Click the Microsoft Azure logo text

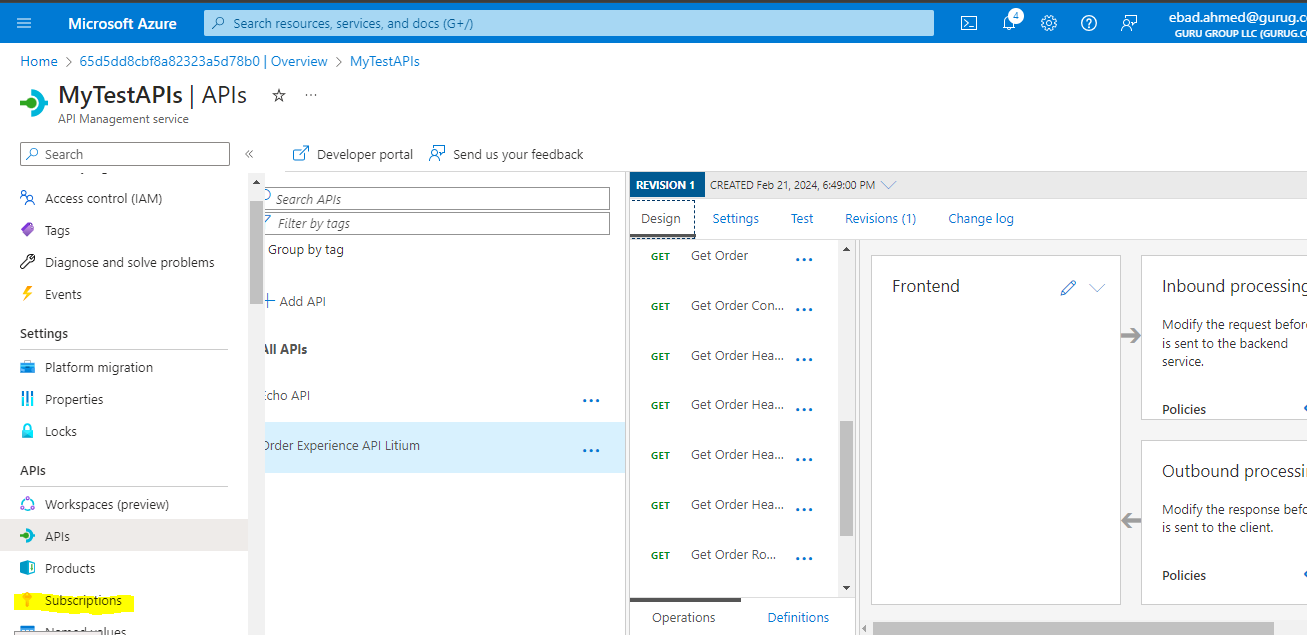(122, 23)
